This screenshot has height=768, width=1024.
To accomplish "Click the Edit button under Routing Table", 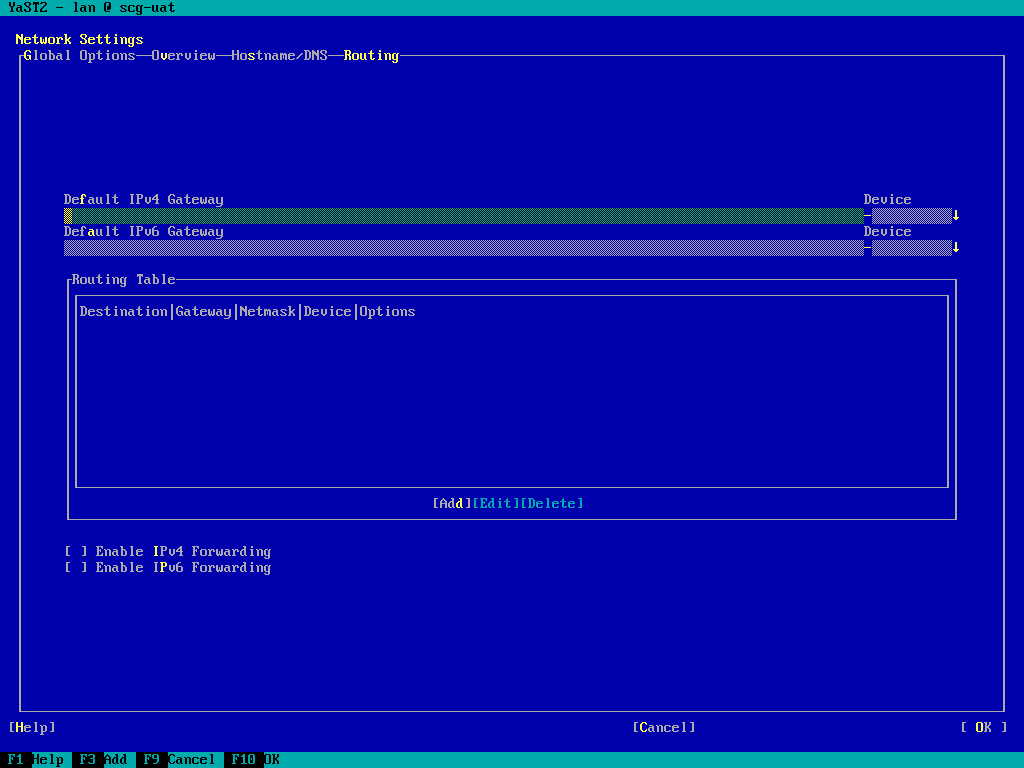I will click(x=496, y=504).
